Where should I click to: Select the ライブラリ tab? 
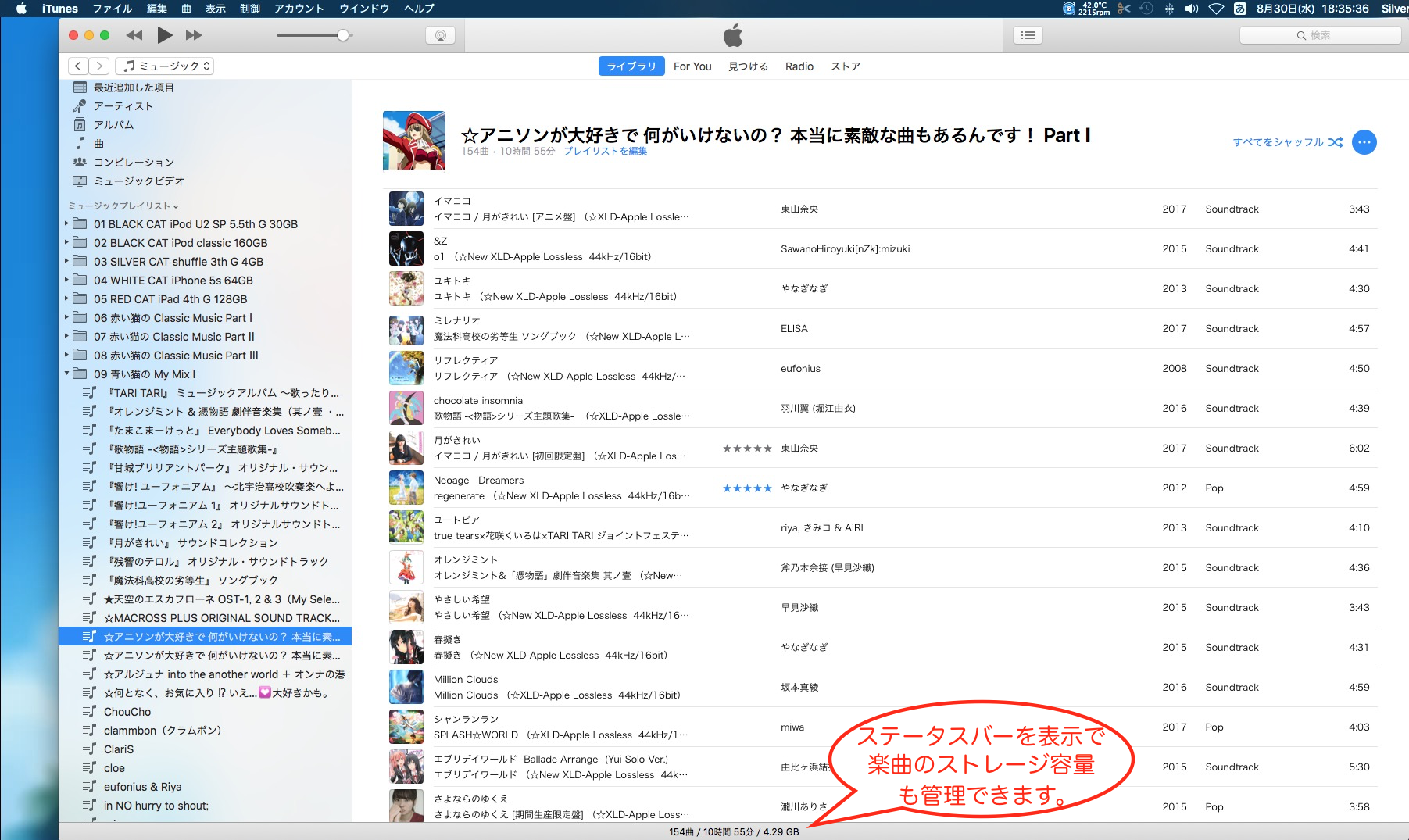(x=631, y=66)
